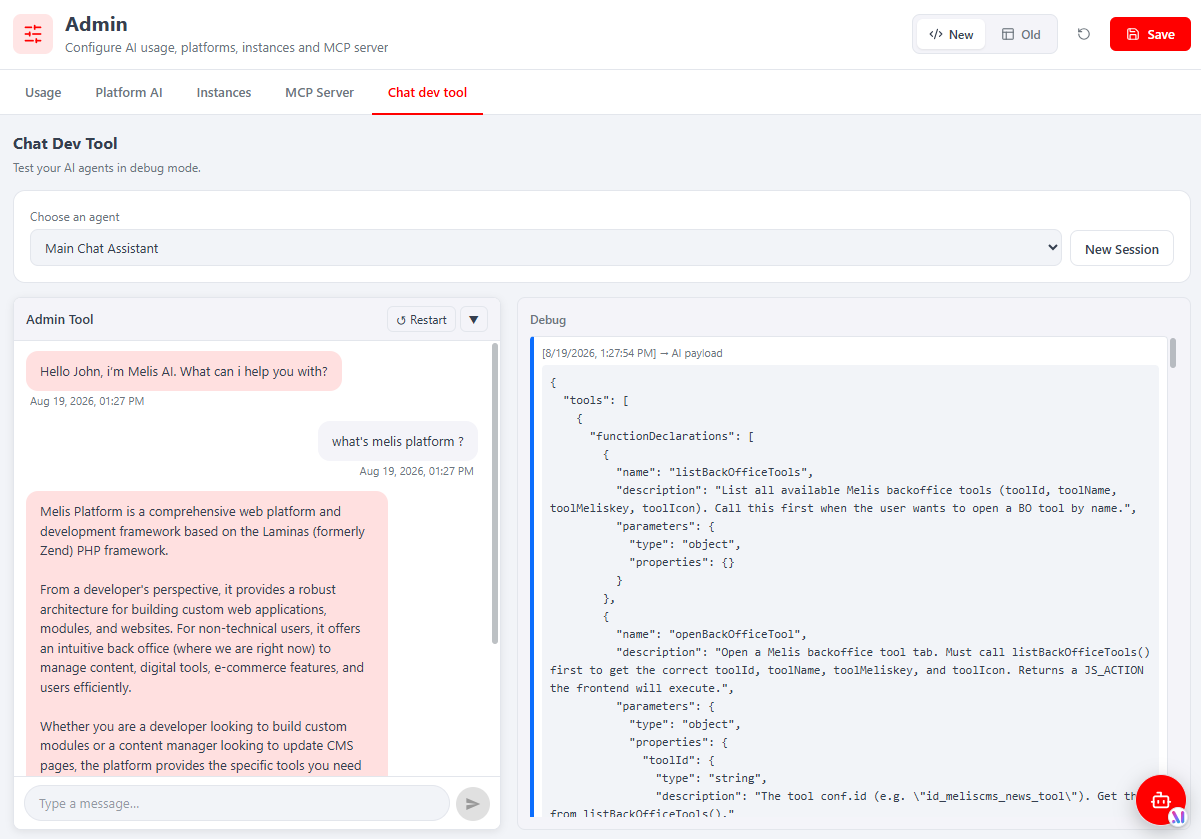Send the message with the paper-plane icon
1201x839 pixels.
[x=472, y=803]
